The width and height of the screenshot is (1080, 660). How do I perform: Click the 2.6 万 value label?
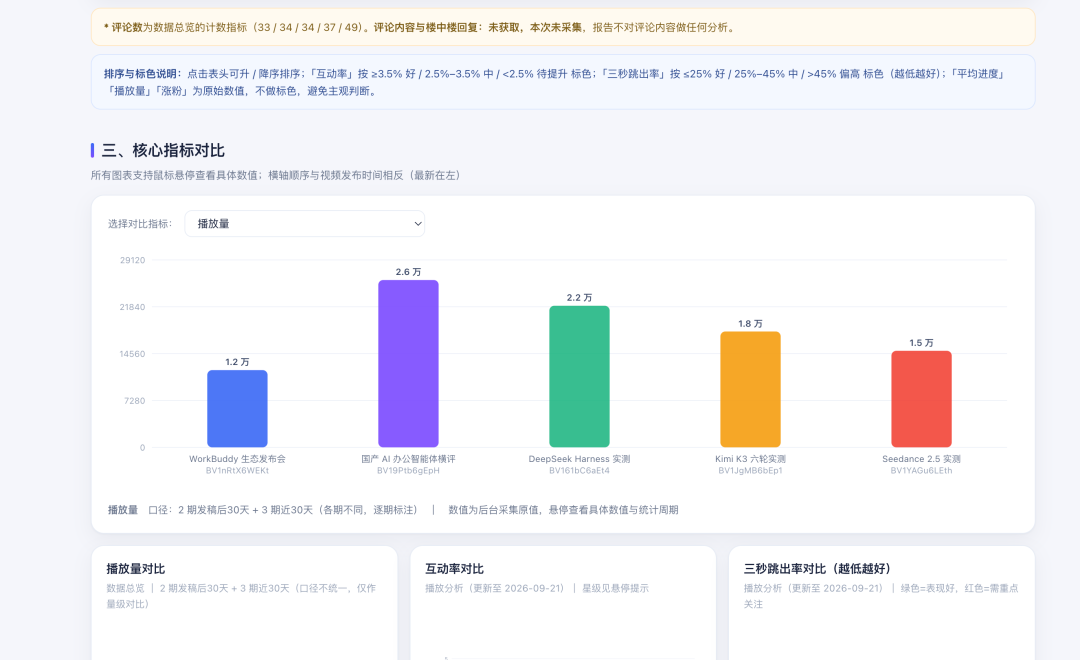[x=408, y=272]
